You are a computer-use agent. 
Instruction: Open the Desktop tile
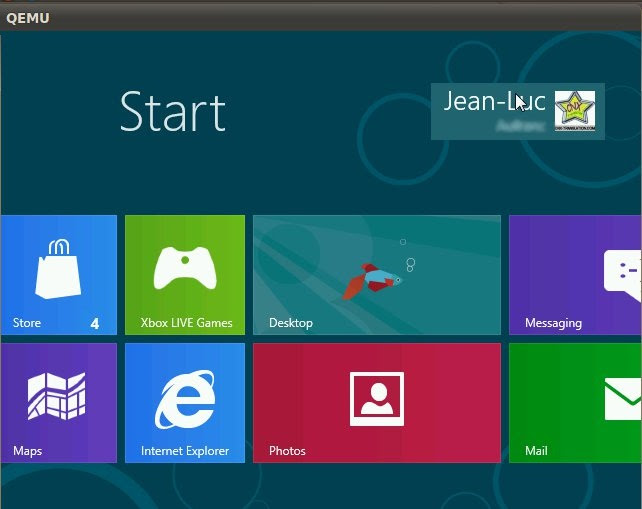tap(377, 275)
